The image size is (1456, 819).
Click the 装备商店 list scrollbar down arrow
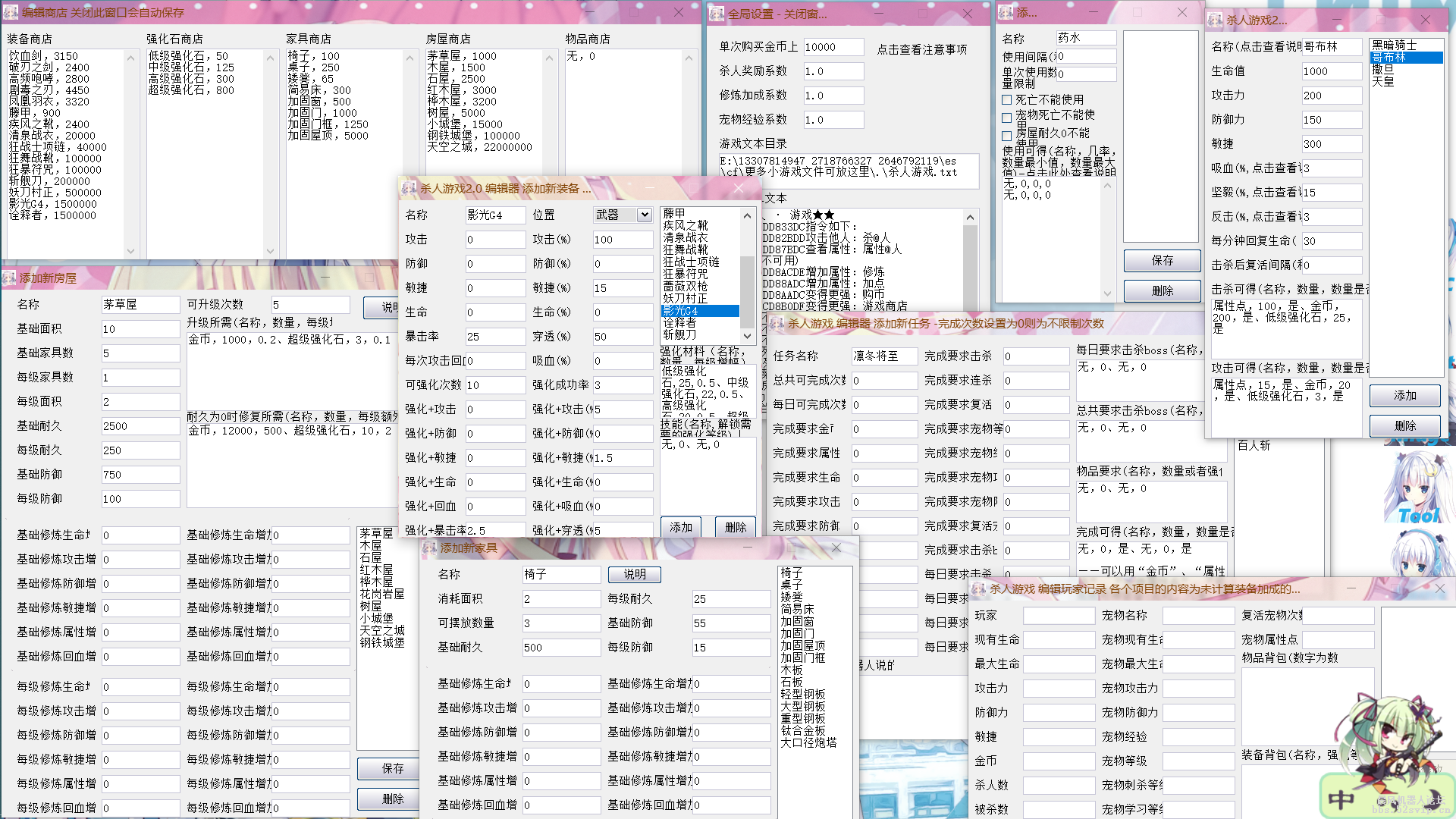tap(130, 253)
